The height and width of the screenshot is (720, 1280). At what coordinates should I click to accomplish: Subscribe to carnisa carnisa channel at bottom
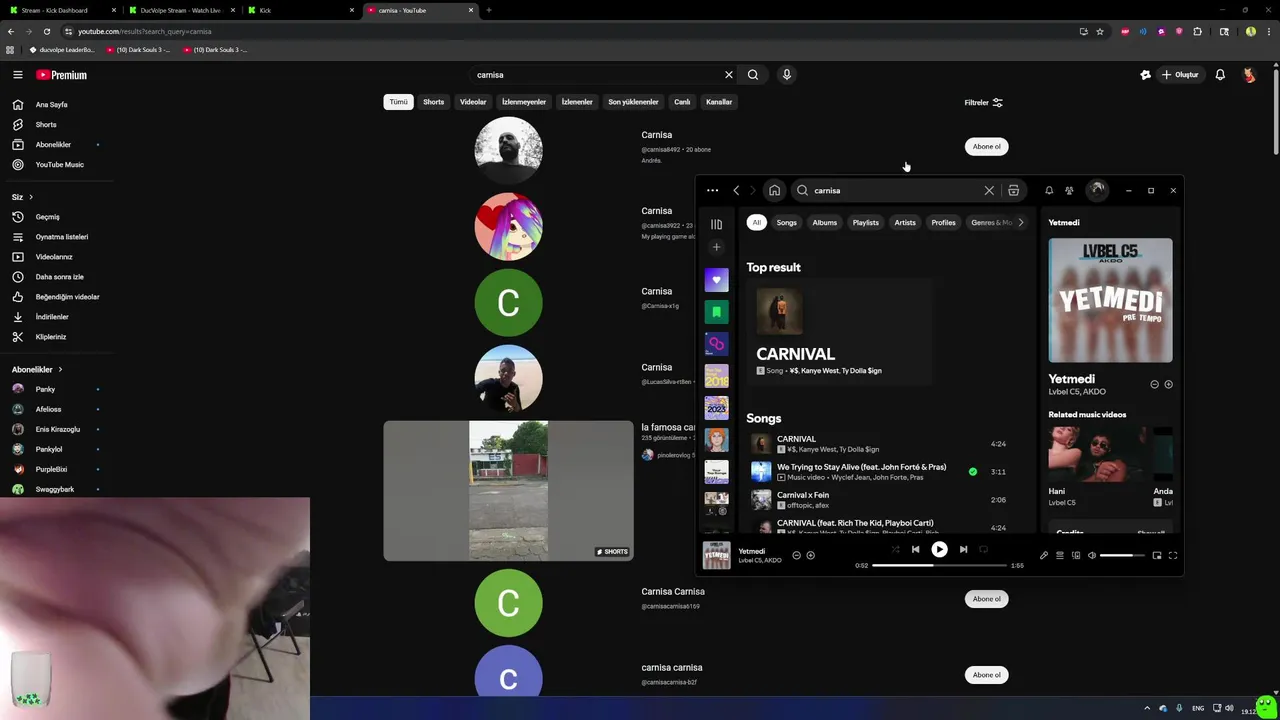[986, 675]
